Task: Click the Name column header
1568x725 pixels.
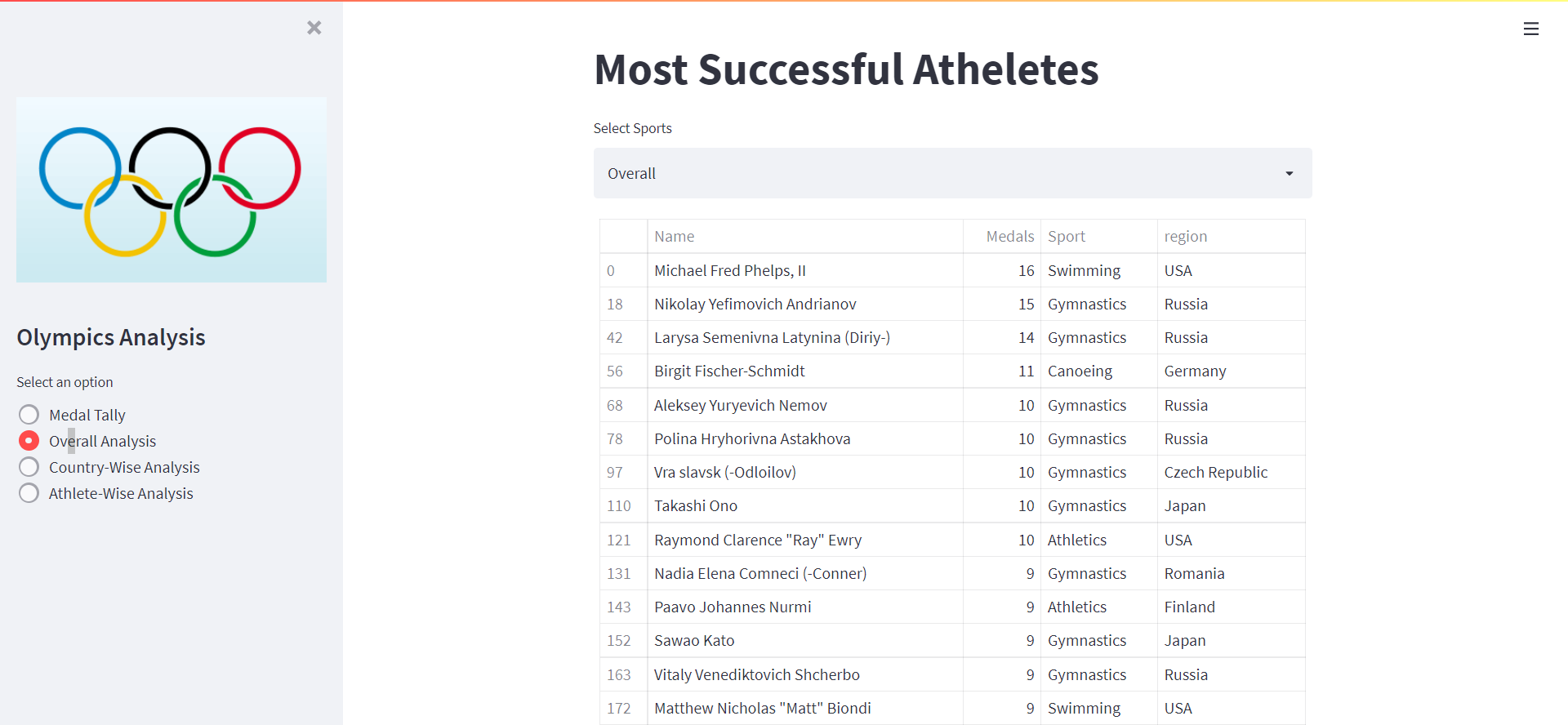Action: tap(675, 236)
